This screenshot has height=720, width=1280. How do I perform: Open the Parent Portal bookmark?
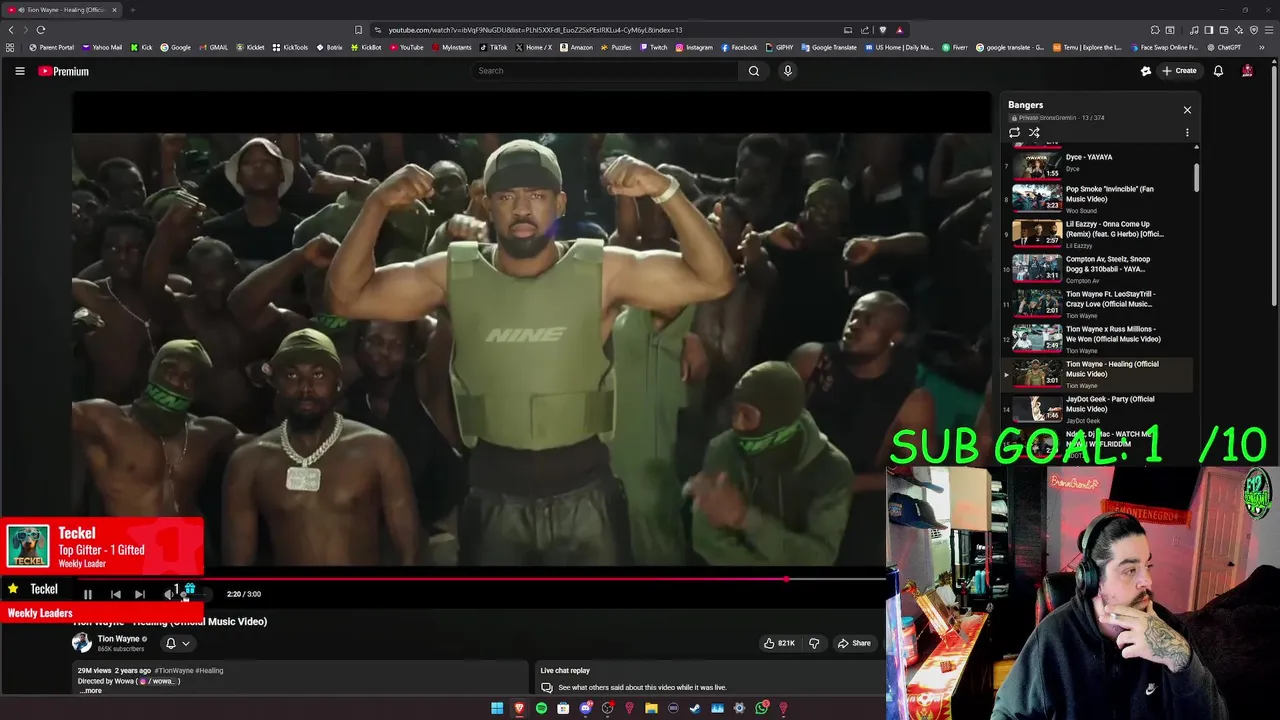[x=51, y=47]
